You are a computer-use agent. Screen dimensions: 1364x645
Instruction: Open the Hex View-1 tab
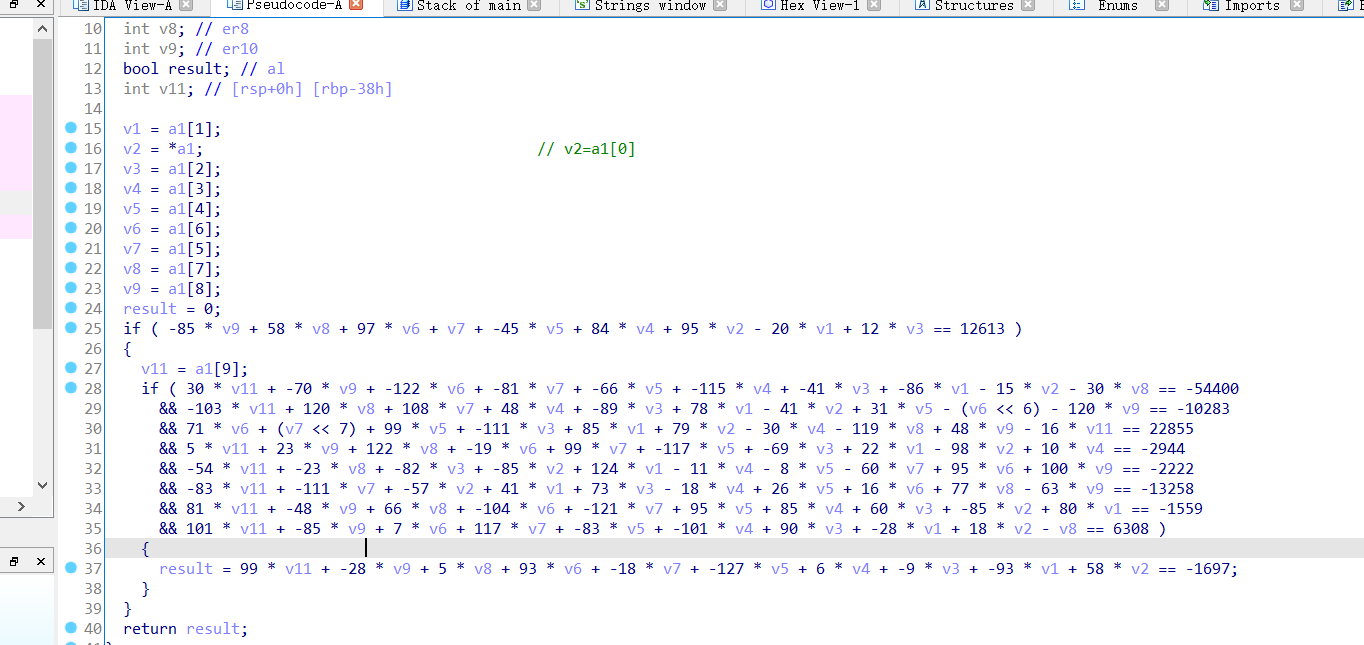coord(820,6)
